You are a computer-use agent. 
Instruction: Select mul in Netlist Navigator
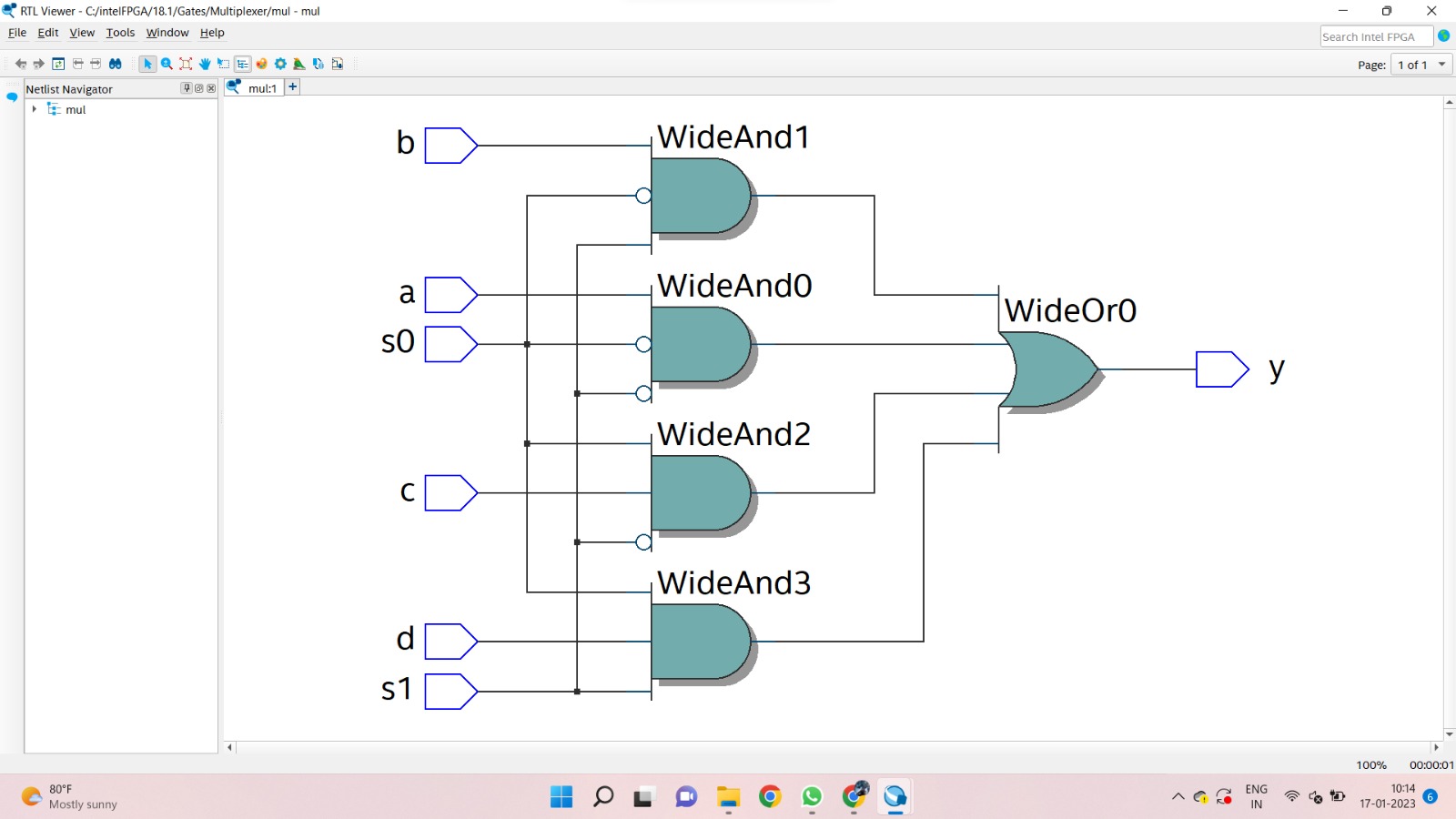coord(76,109)
